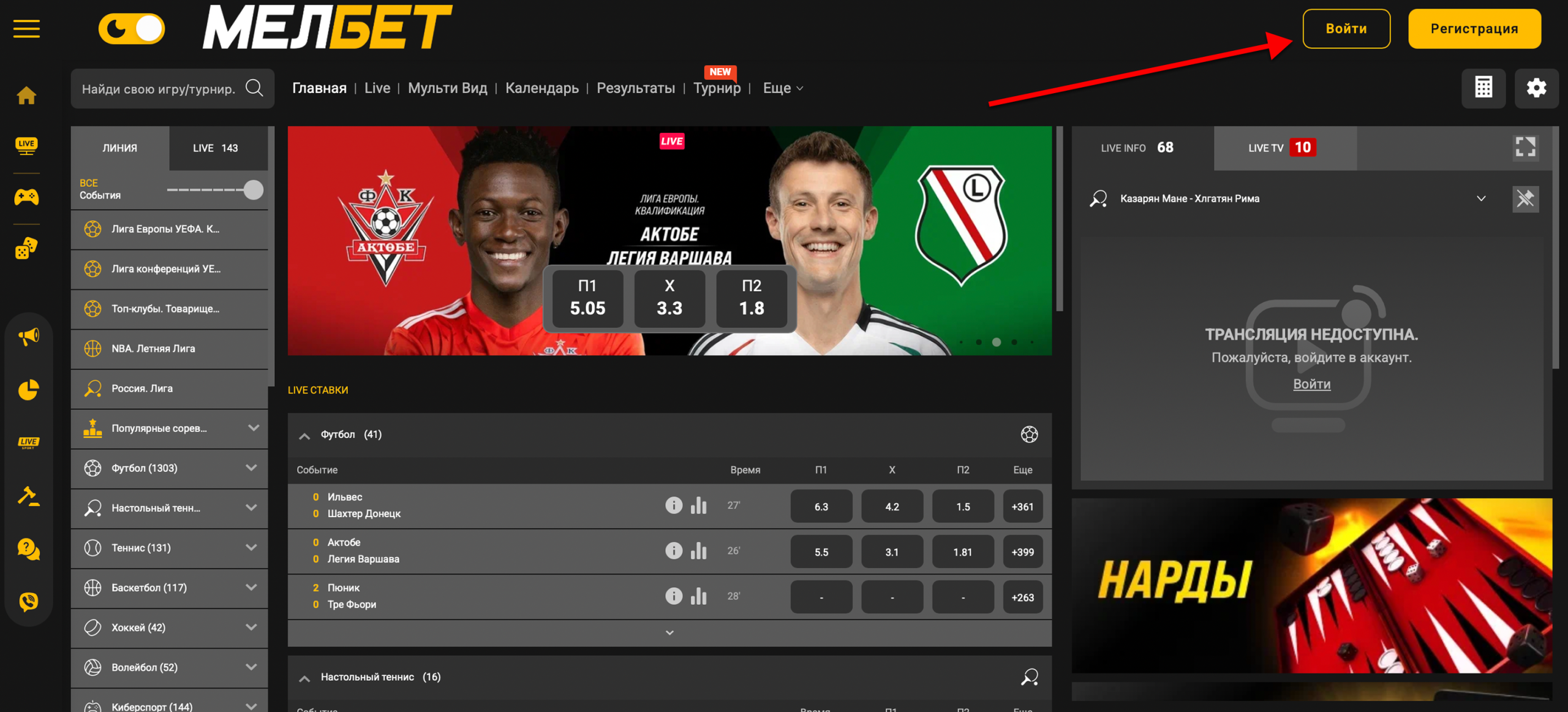The width and height of the screenshot is (1568, 712).
Task: Open Турнир nav item
Action: point(717,88)
